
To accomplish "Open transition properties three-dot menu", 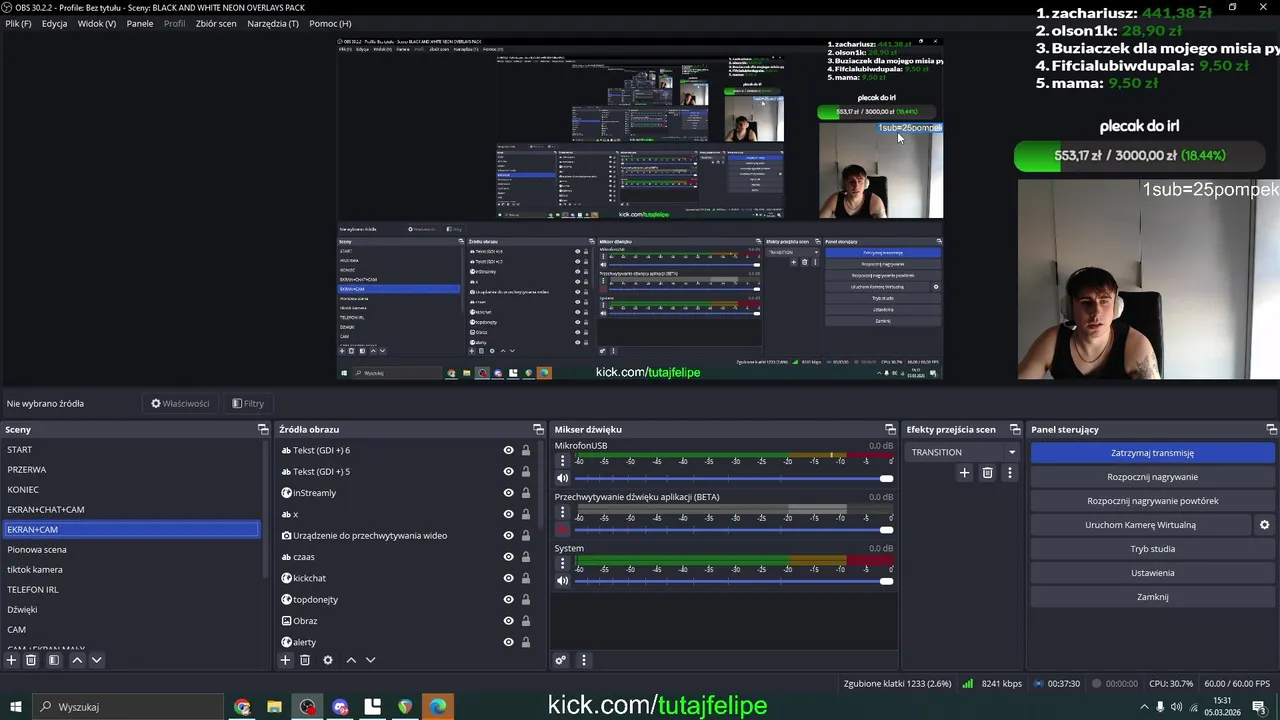I will pyautogui.click(x=1009, y=473).
